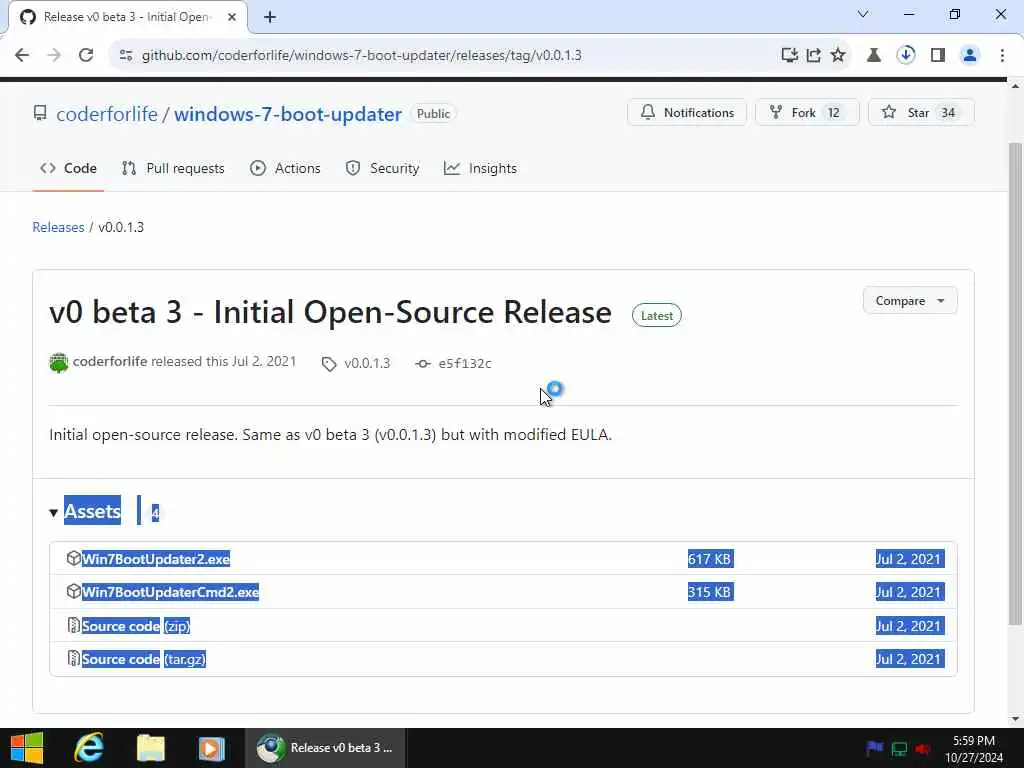
Task: Click the package icon beside Win7BootUpdaterCmd2.exe
Action: coord(73,592)
